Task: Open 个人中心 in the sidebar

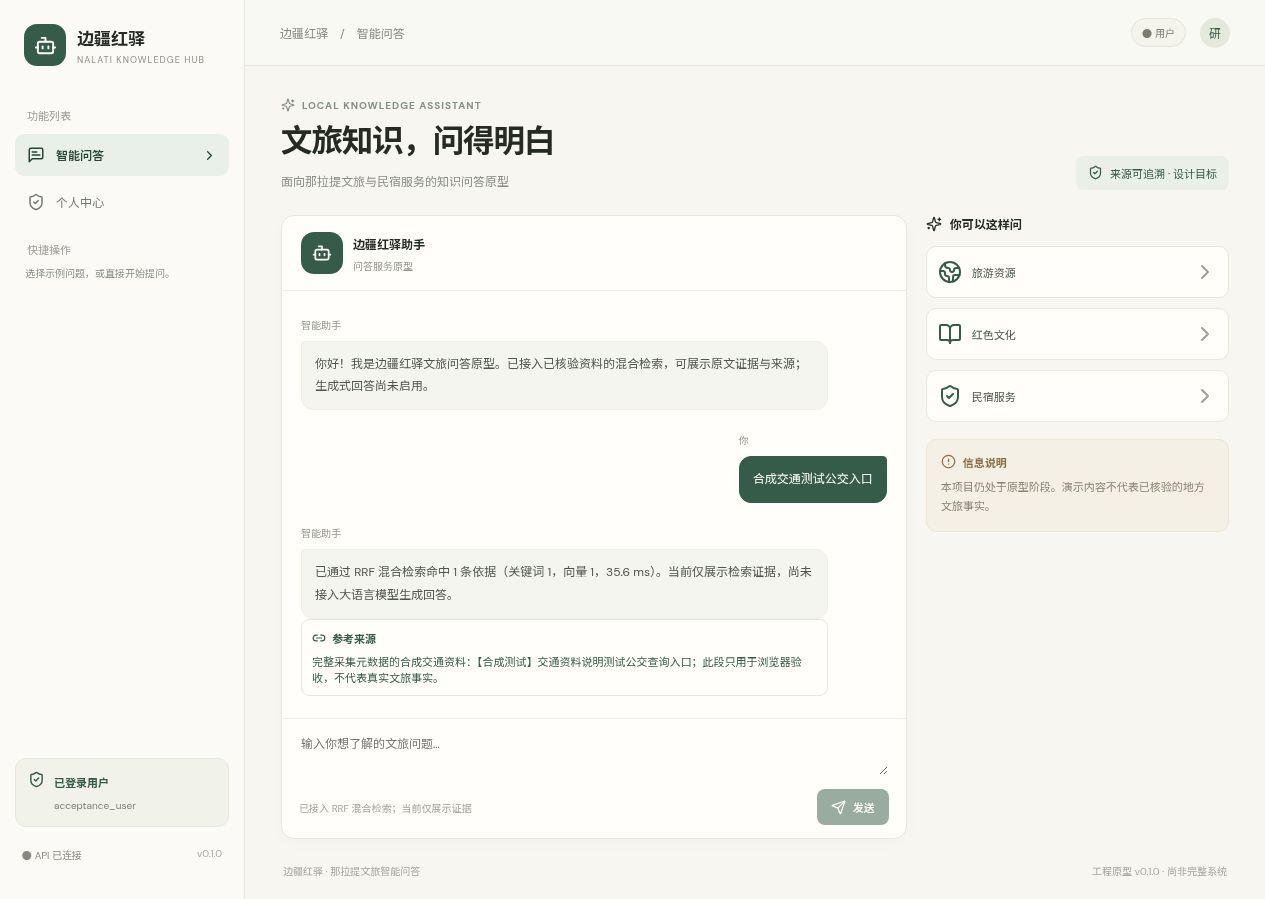Action: point(122,202)
